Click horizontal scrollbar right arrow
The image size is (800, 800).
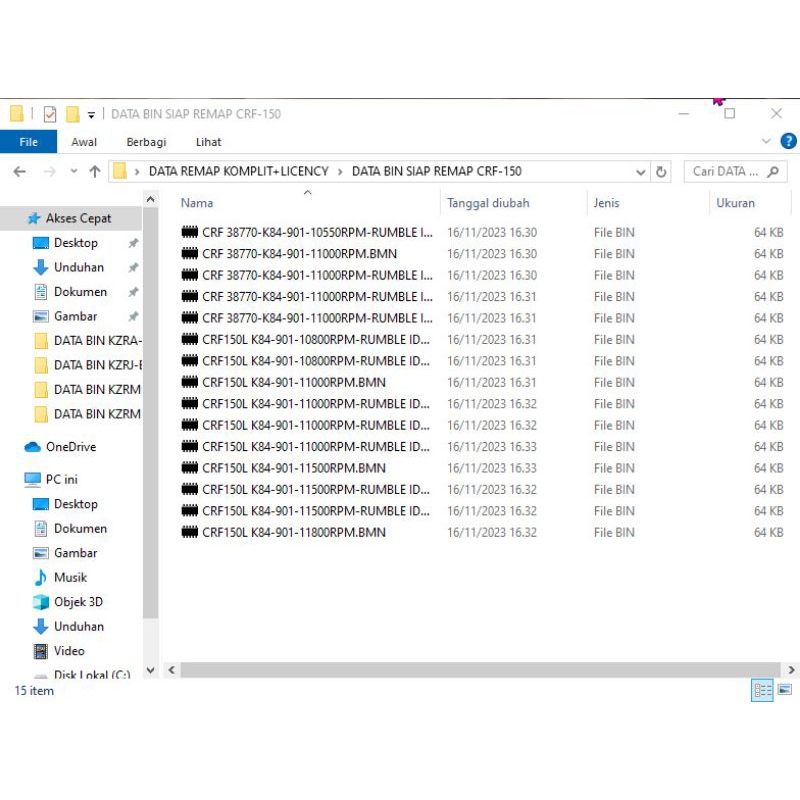pos(791,670)
